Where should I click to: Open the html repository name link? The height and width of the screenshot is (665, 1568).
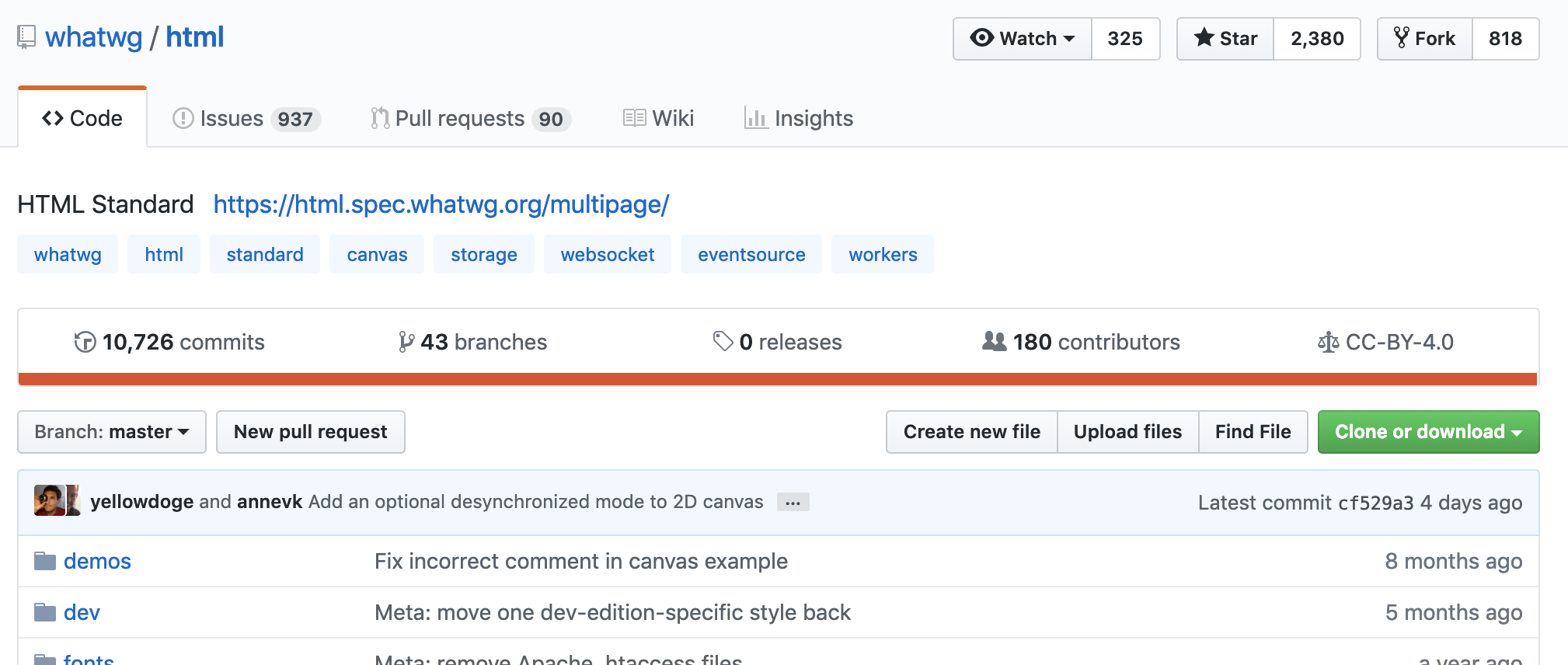pos(195,37)
